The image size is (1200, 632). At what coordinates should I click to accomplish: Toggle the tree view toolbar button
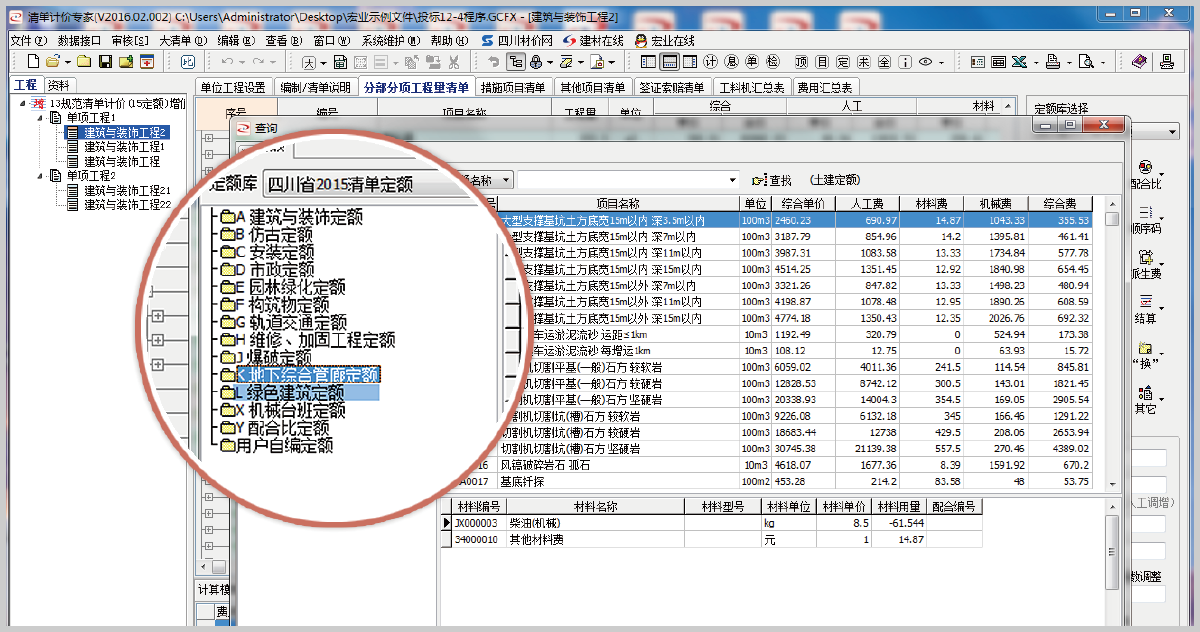pyautogui.click(x=516, y=62)
